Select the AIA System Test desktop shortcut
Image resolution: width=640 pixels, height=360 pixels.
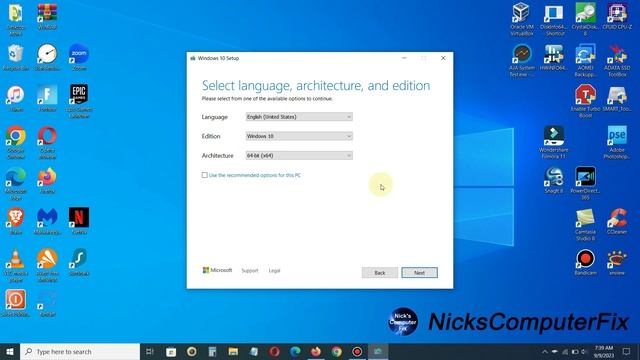(522, 60)
